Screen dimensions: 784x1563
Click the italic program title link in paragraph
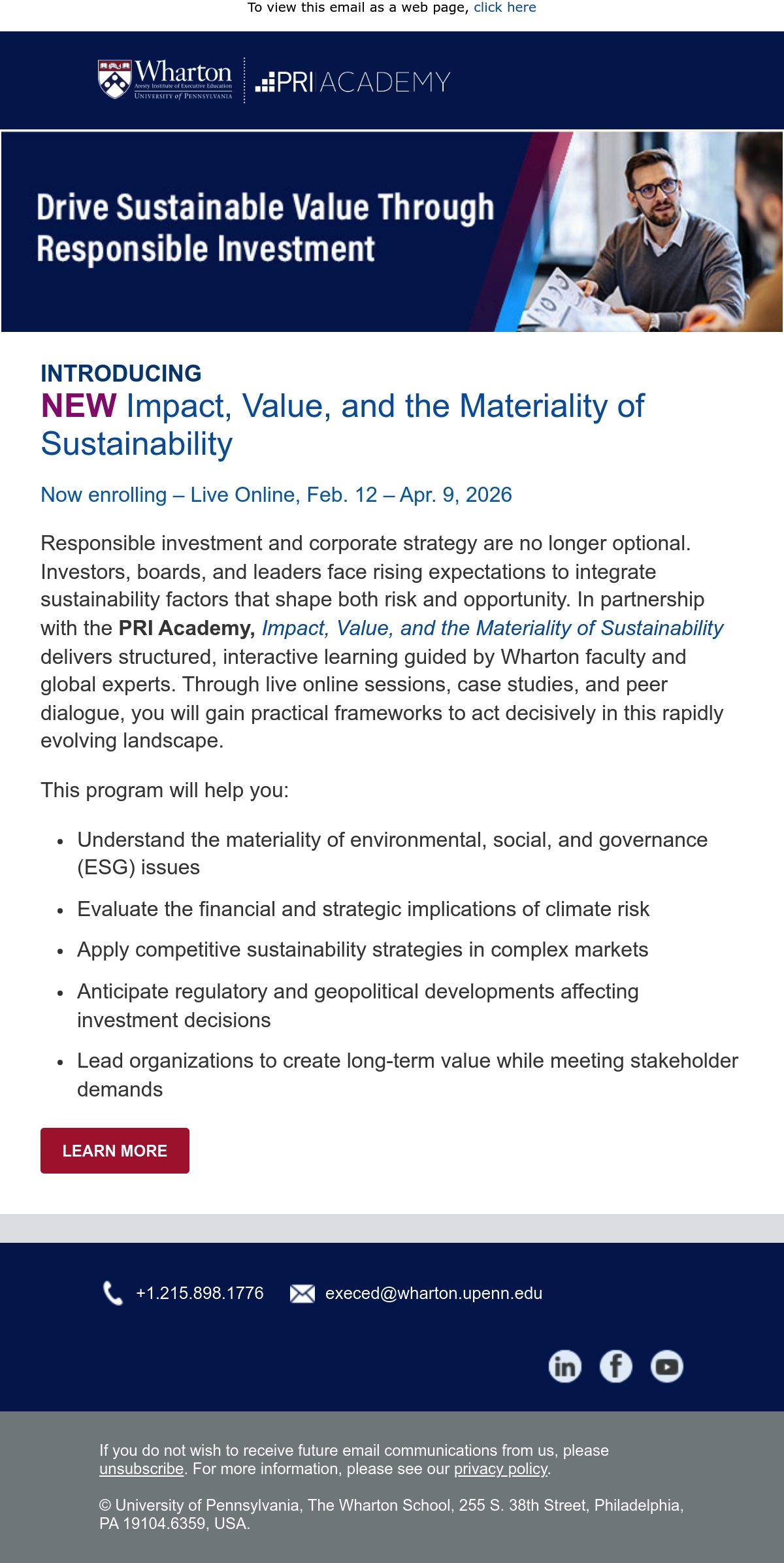493,628
